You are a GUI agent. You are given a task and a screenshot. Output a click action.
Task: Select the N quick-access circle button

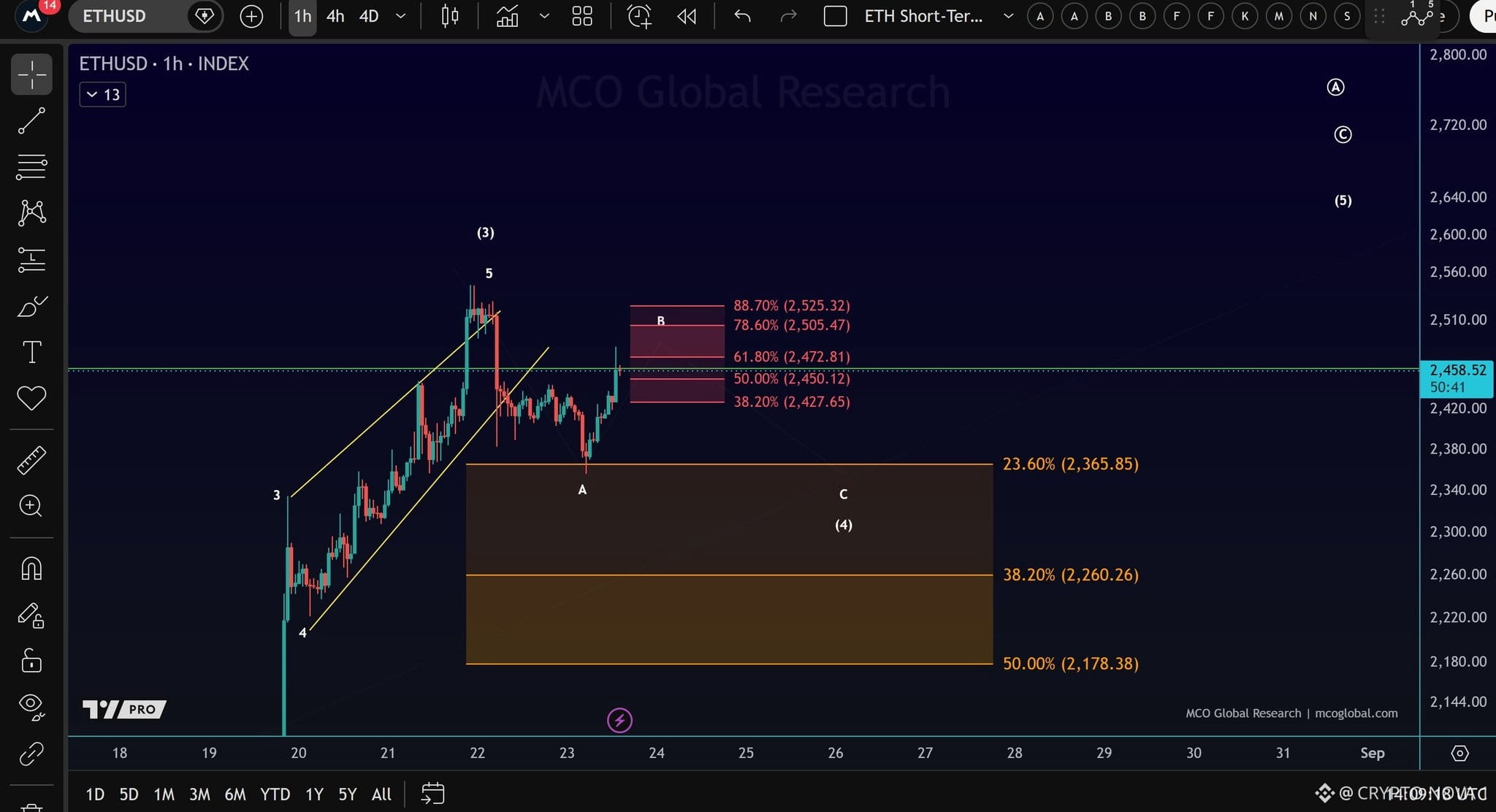click(x=1313, y=16)
